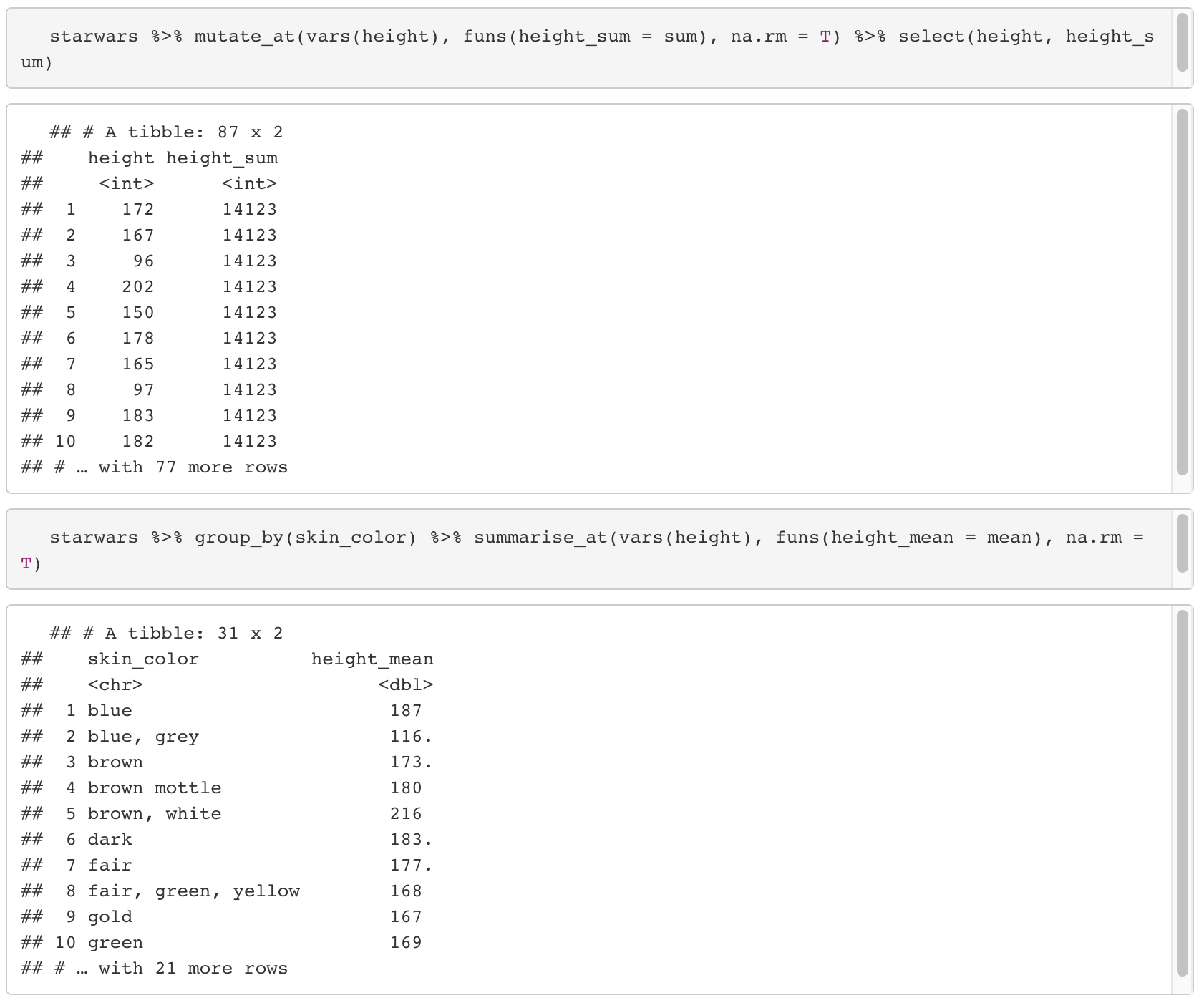Click 'blue, grey' in the skin_color column

143,737
